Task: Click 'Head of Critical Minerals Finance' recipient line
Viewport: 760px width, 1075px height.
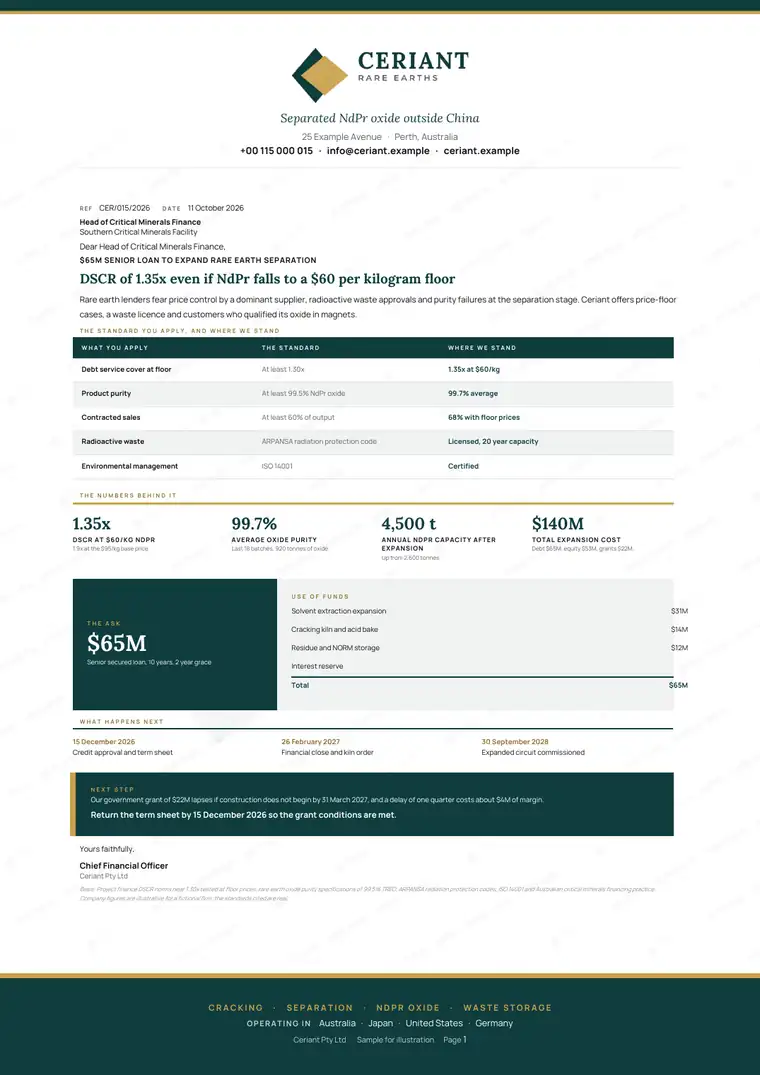Action: pyautogui.click(x=140, y=222)
